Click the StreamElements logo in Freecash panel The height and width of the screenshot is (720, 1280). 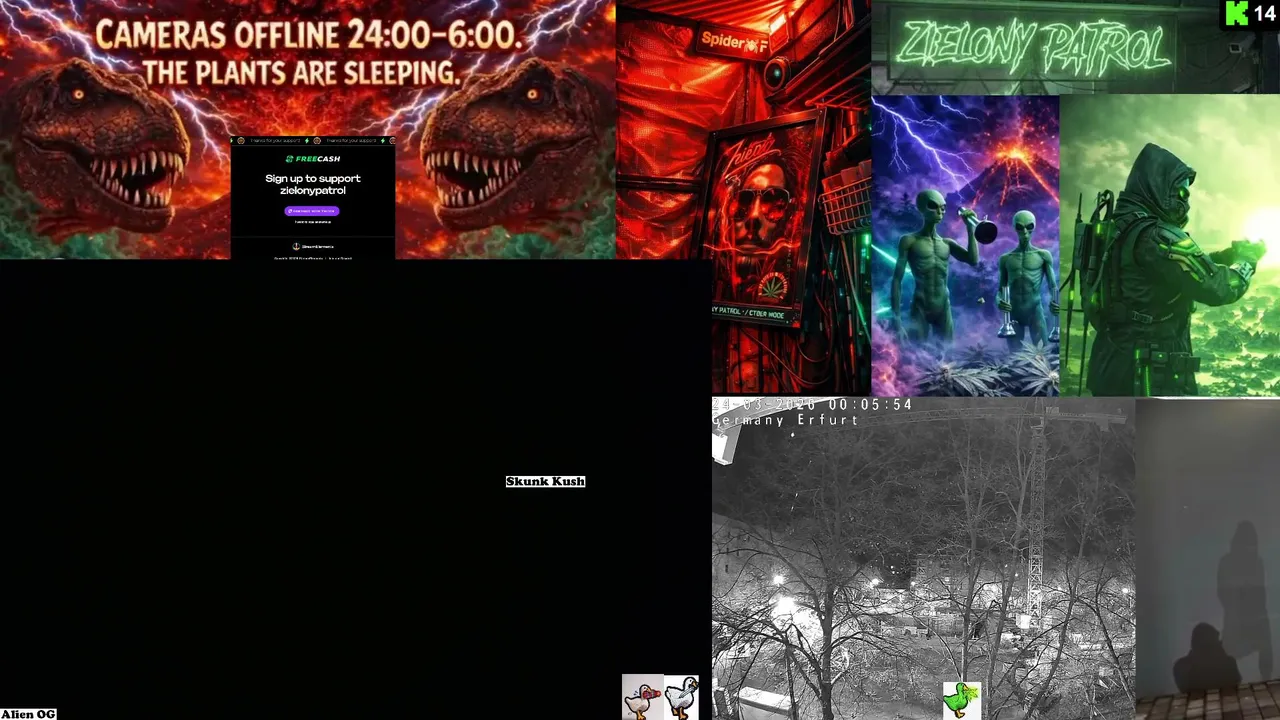click(312, 246)
